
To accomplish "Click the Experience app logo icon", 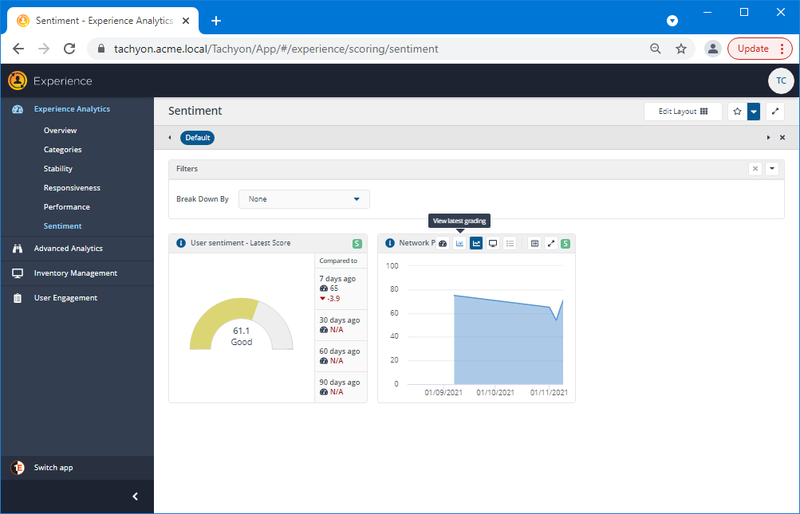I will [x=17, y=81].
